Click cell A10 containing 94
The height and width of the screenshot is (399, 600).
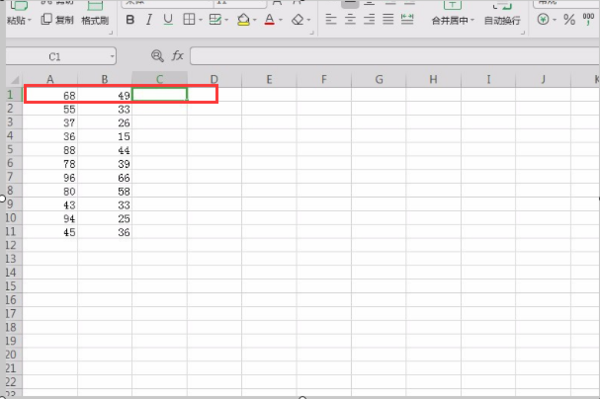(51, 218)
